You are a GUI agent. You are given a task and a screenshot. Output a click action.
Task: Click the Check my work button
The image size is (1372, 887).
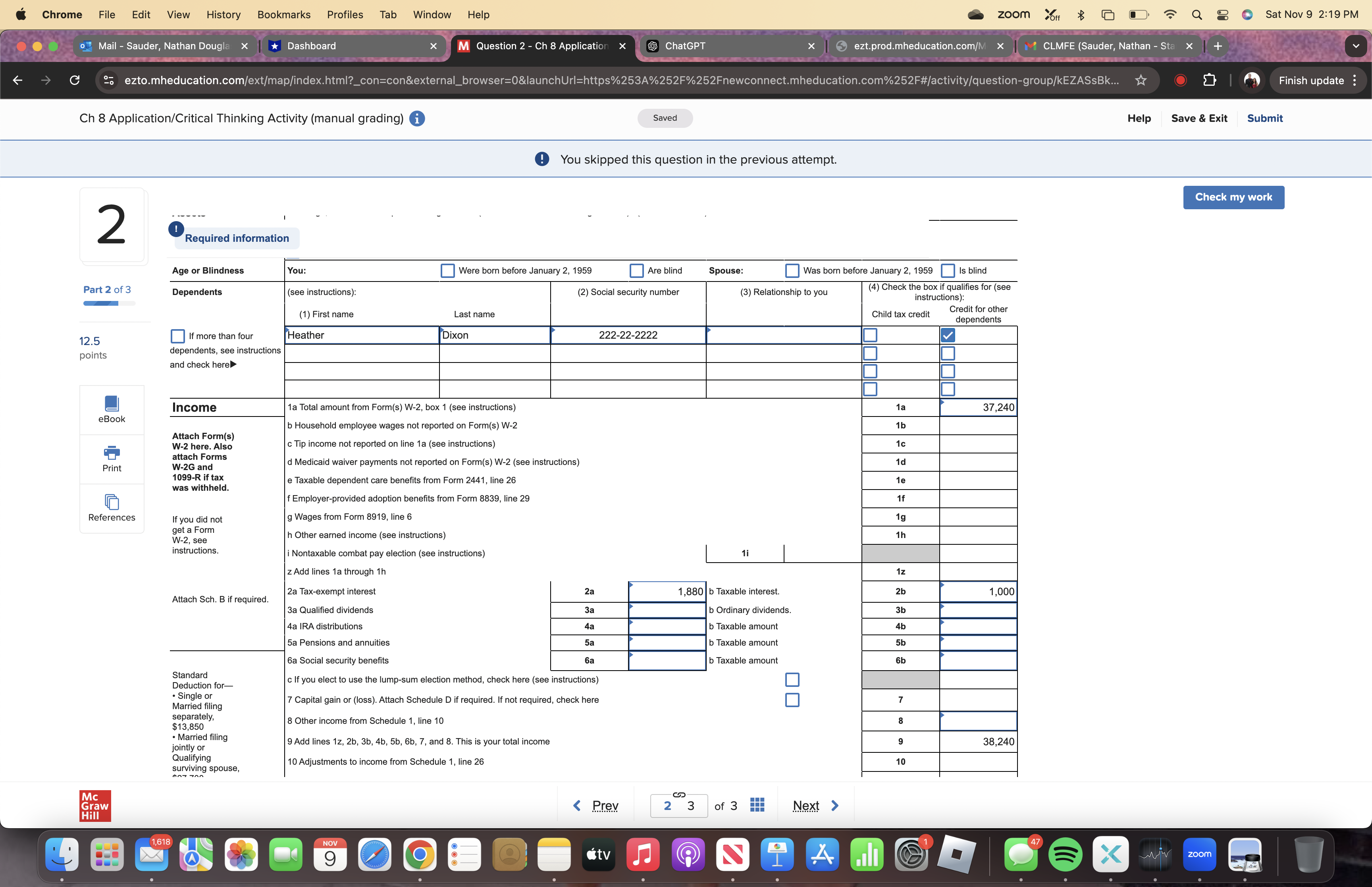pos(1234,197)
